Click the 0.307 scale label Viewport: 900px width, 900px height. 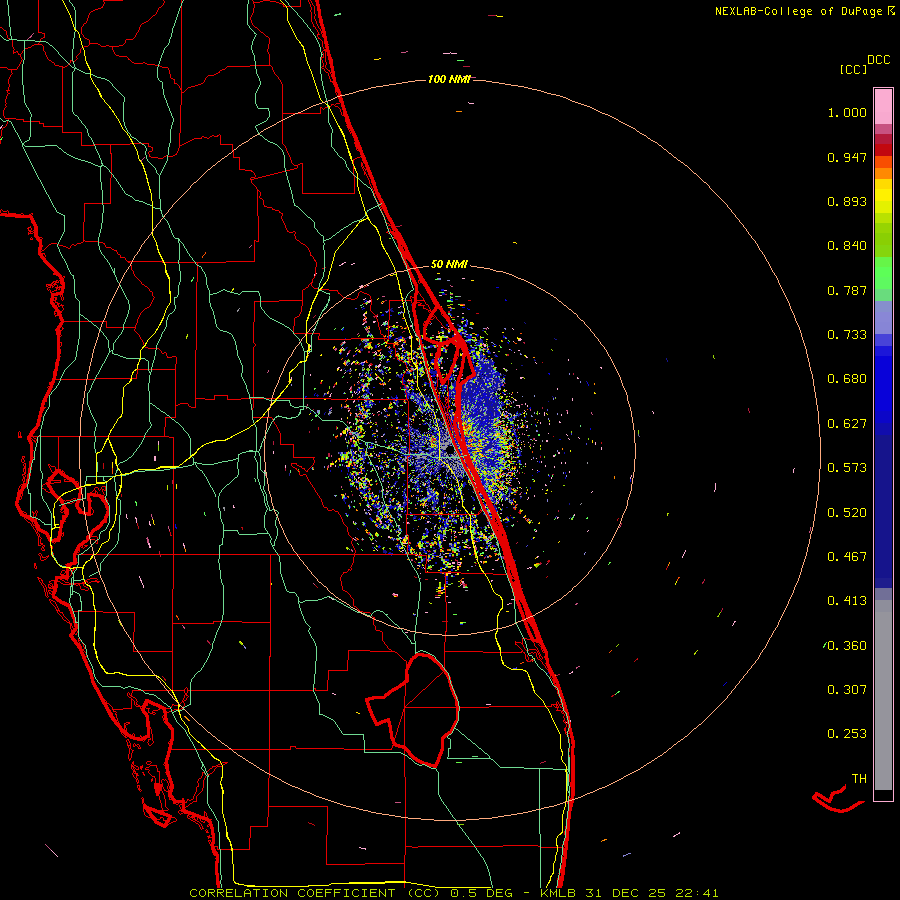coord(847,690)
